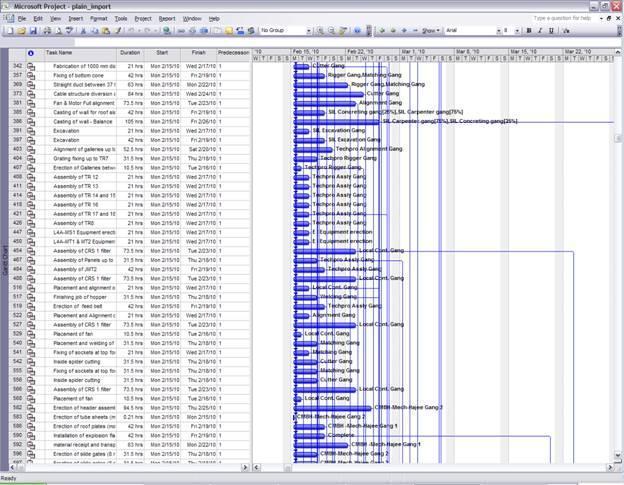This screenshot has height=485, width=624.
Task: Click the Gantt bar for task 342
Action: 304,66
